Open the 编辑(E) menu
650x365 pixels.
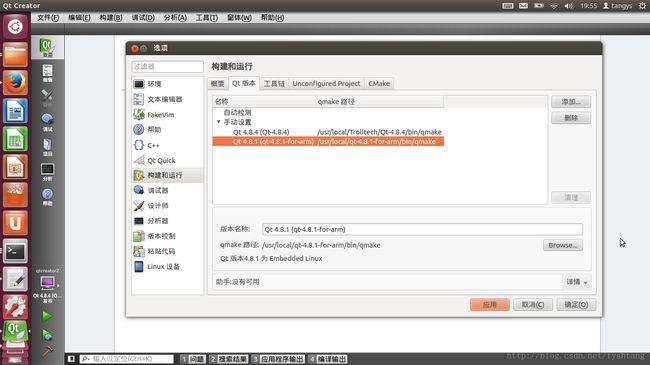click(79, 17)
